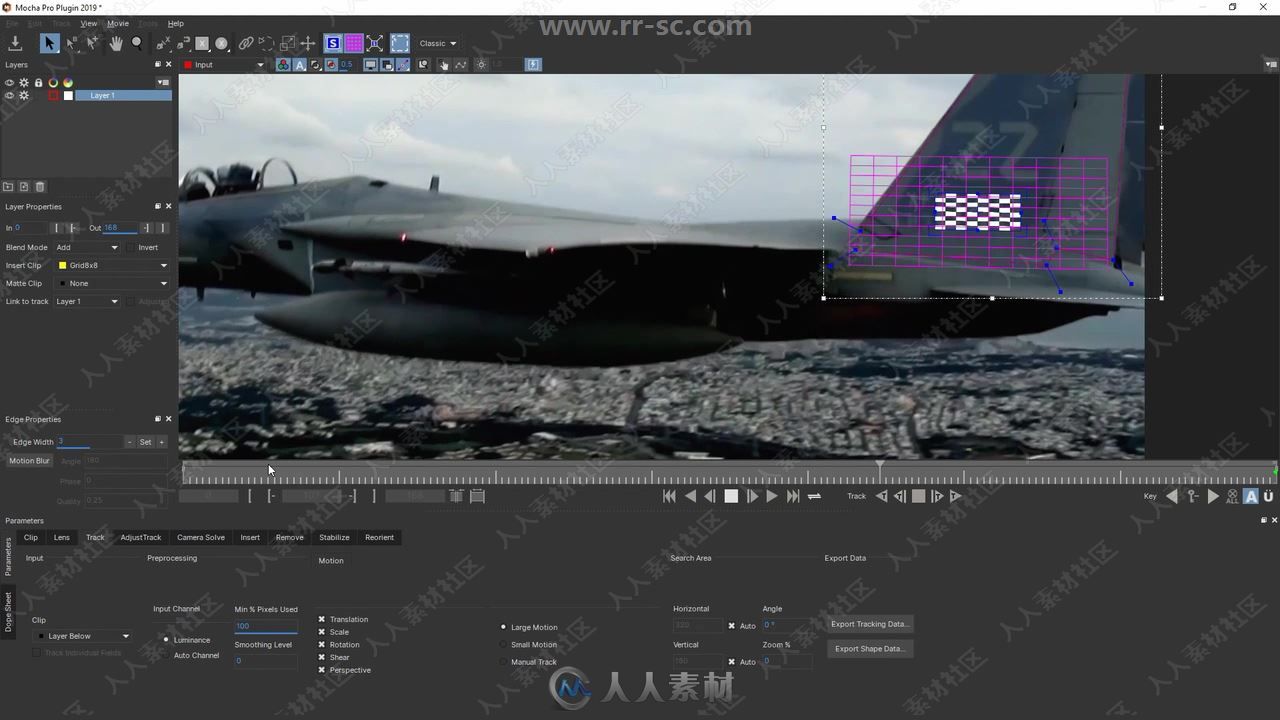This screenshot has width=1280, height=720.
Task: Select the Large Motion radio option
Action: [503, 627]
